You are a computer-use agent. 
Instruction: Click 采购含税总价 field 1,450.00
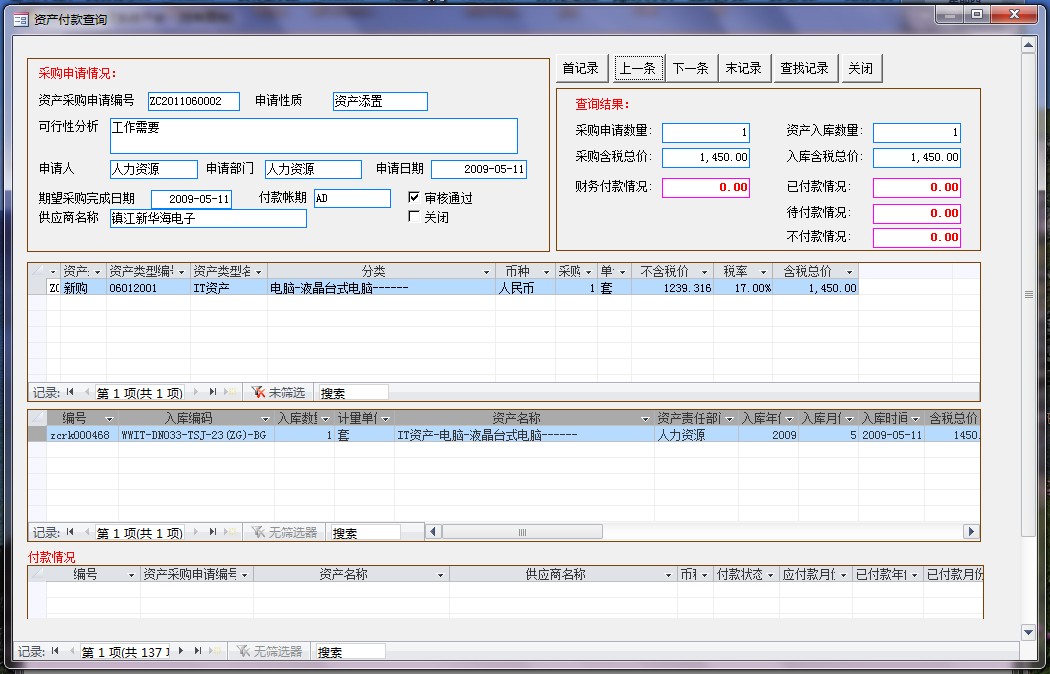706,157
